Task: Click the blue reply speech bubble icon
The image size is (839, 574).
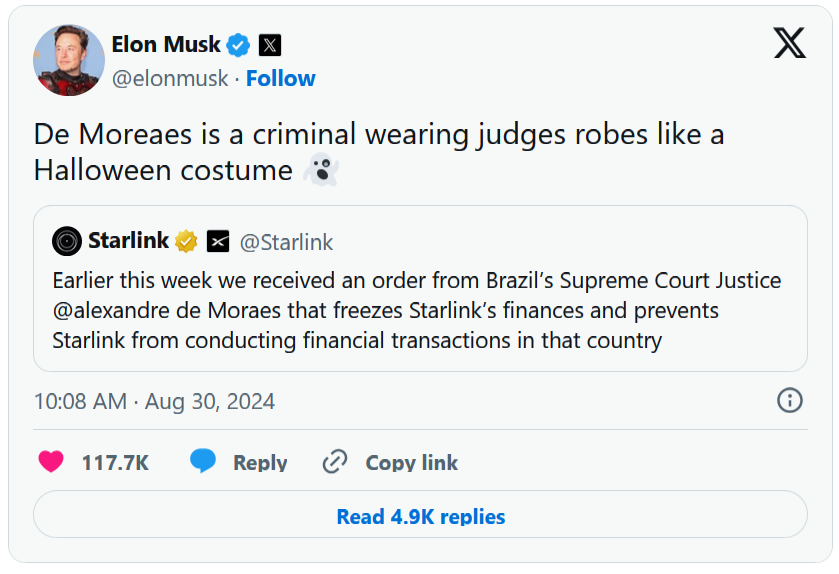Action: pyautogui.click(x=203, y=462)
